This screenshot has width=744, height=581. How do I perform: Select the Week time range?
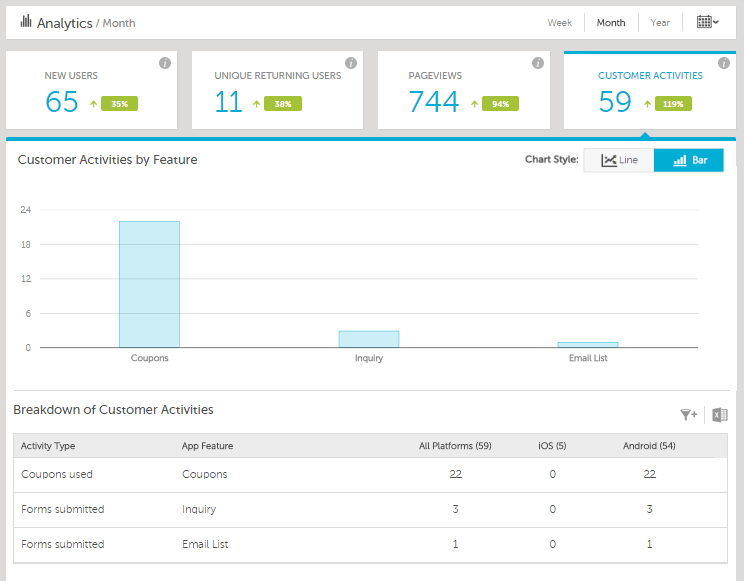[x=560, y=23]
